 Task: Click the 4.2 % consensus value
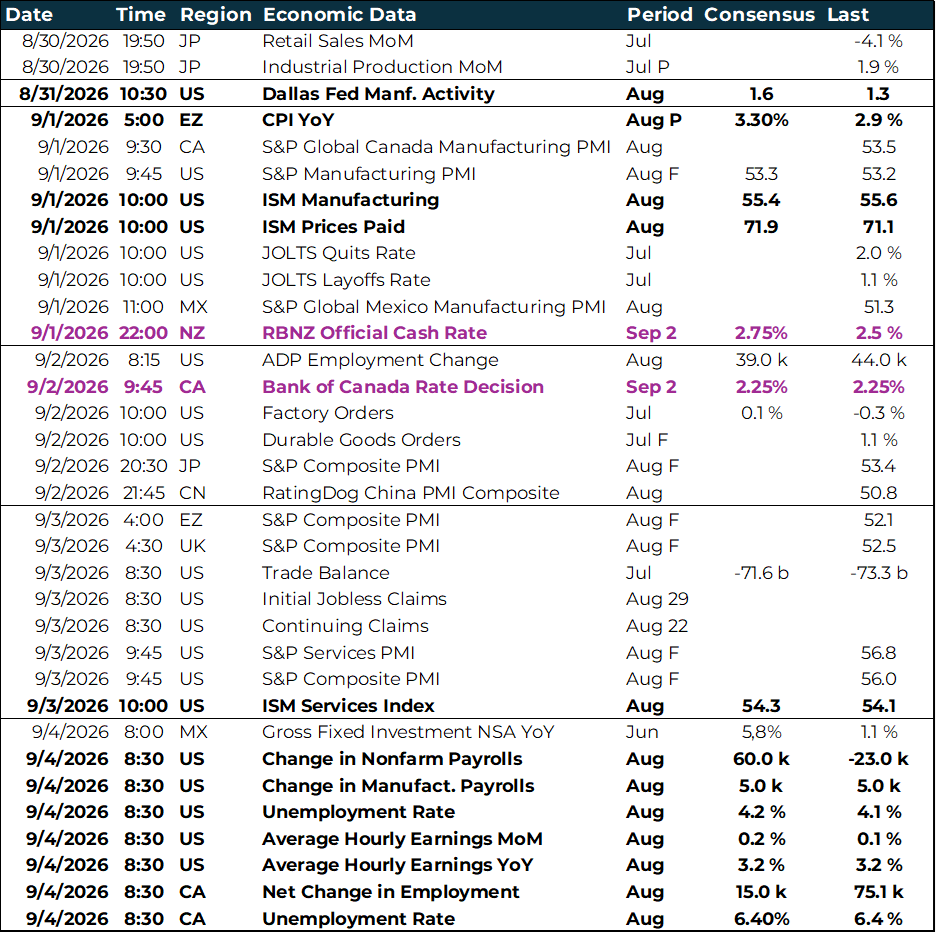pyautogui.click(x=761, y=812)
